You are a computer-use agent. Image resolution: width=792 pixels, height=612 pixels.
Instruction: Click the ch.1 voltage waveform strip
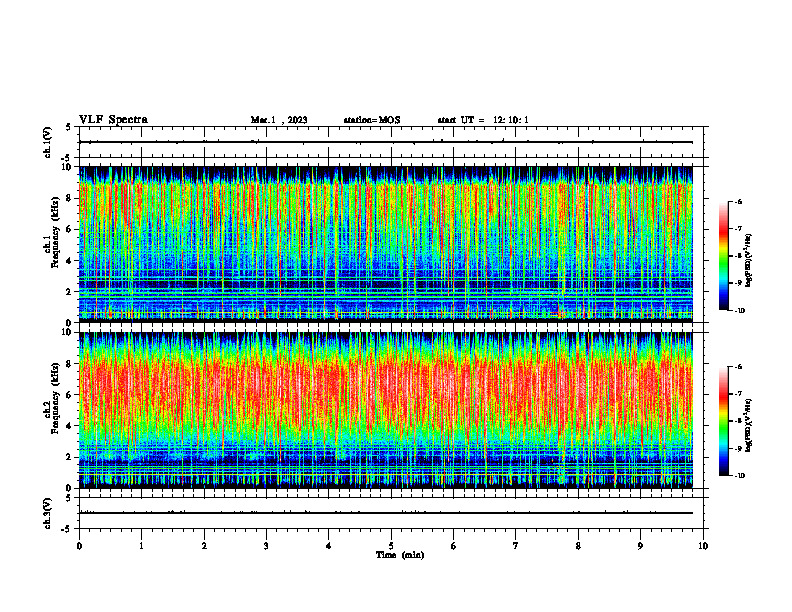[x=391, y=142]
